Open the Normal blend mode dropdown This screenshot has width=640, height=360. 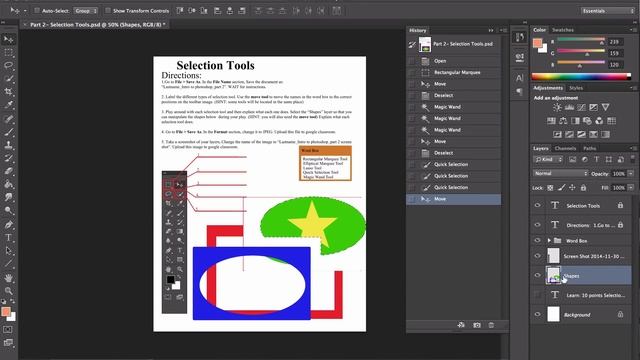560,173
